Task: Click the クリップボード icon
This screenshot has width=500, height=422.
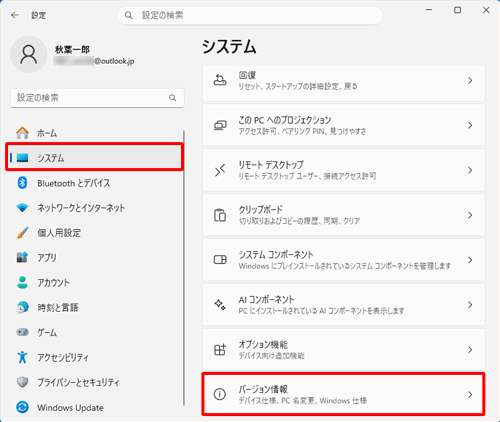Action: 220,215
